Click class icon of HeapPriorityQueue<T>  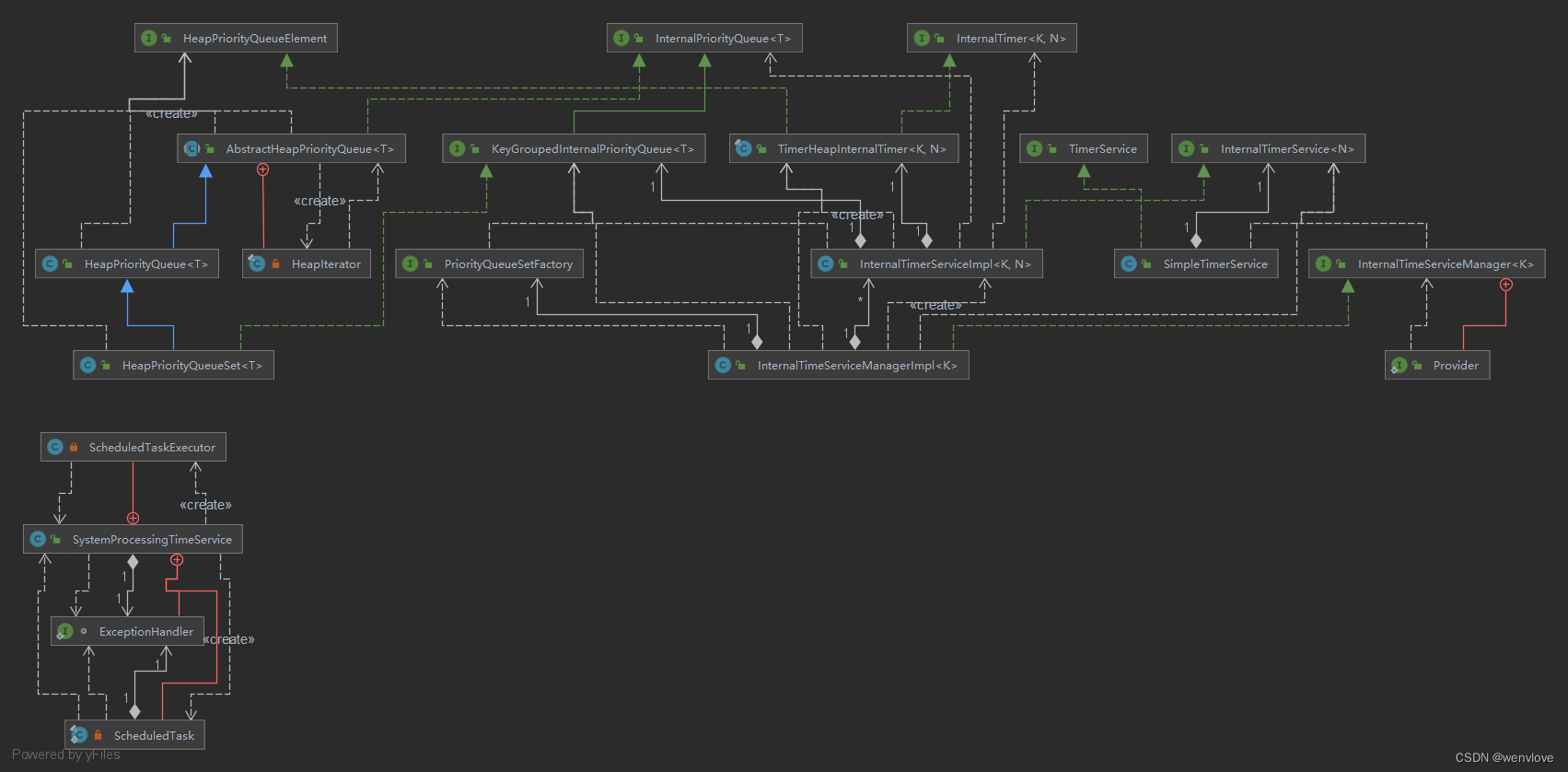[50, 263]
